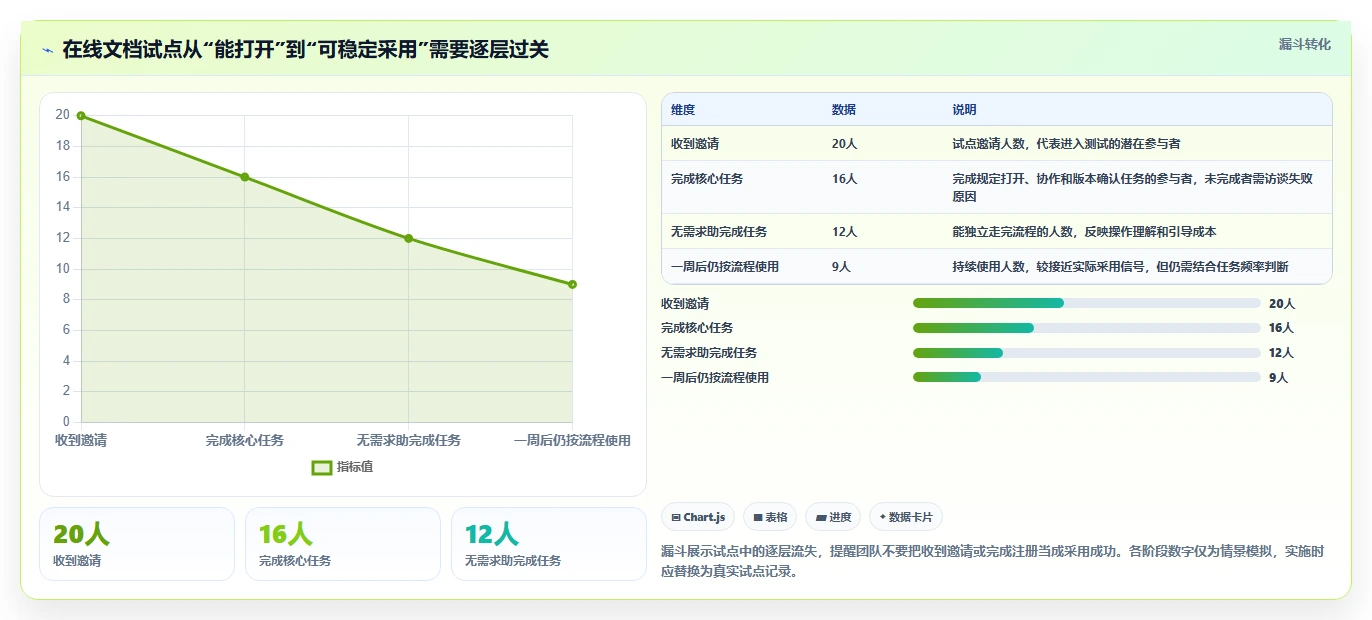
Task: Click the 无需求助完成任务 table row label
Action: pyautogui.click(x=719, y=232)
